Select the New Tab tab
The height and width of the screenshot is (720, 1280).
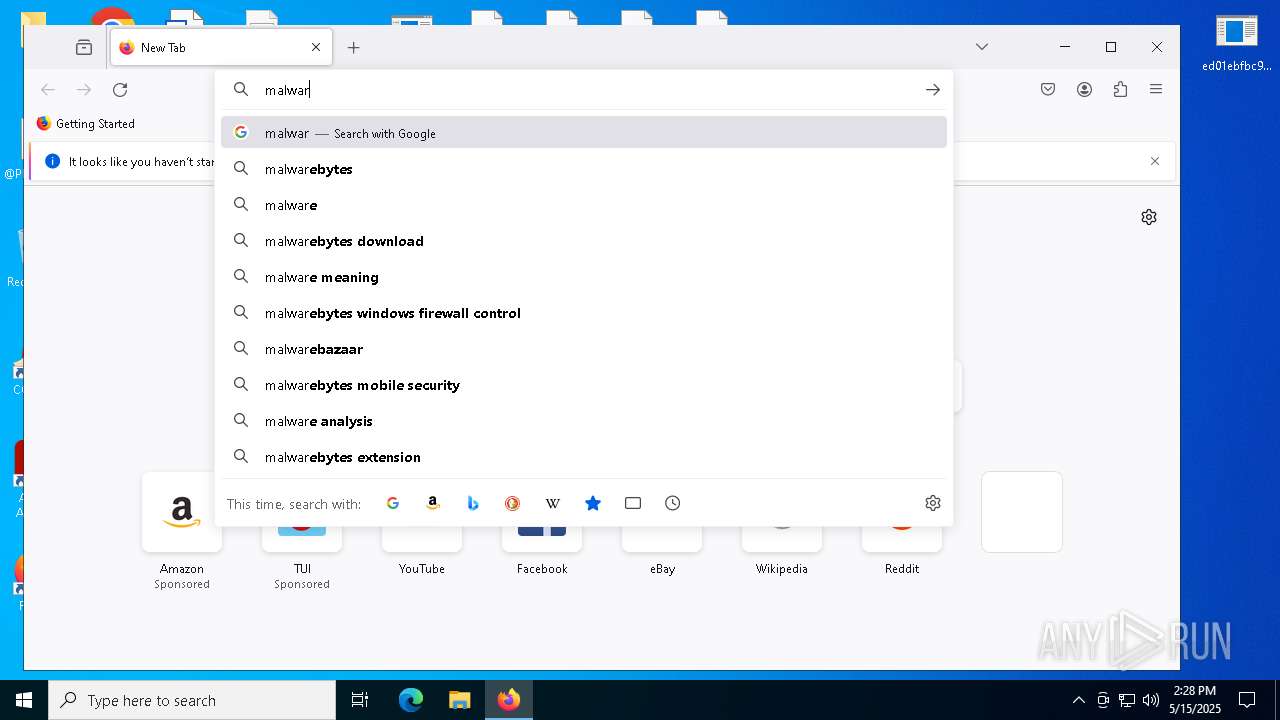point(221,47)
